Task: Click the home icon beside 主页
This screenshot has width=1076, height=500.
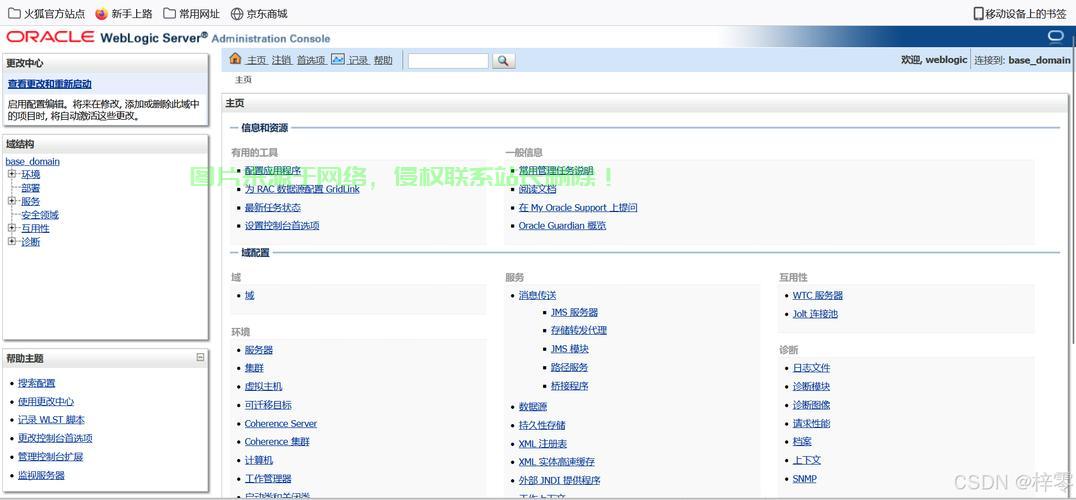Action: (235, 59)
